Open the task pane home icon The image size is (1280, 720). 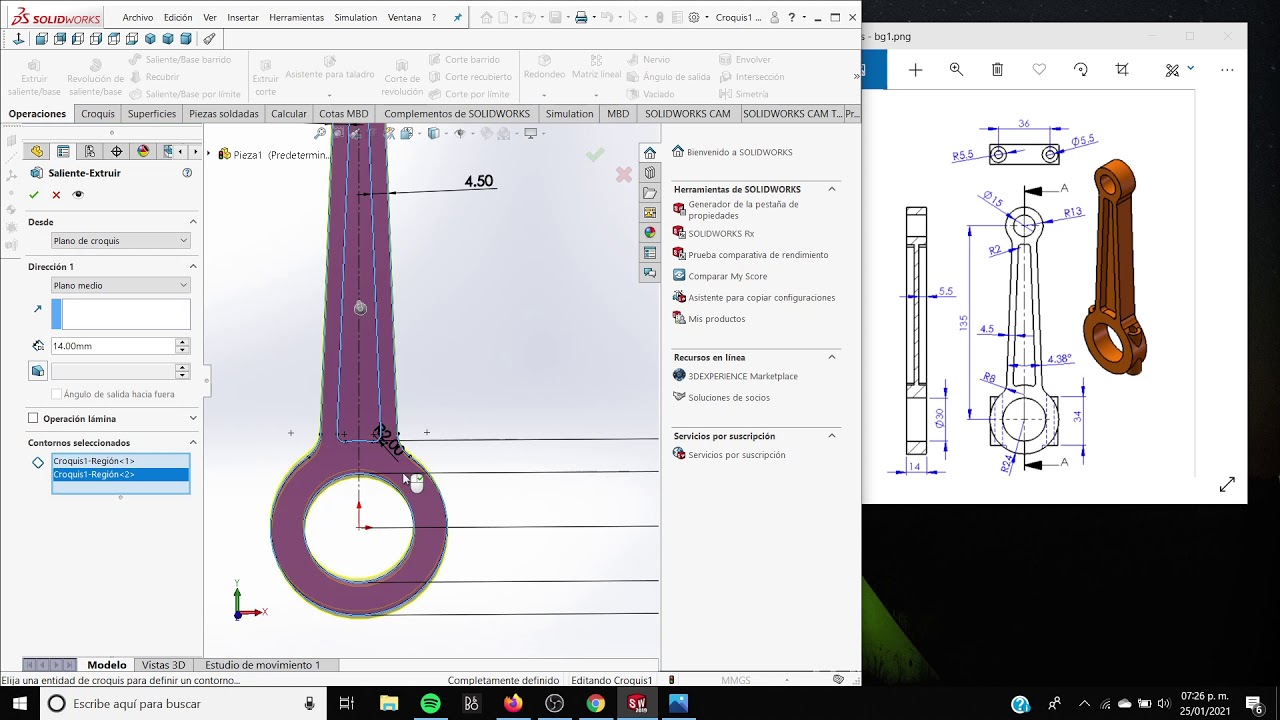[650, 153]
